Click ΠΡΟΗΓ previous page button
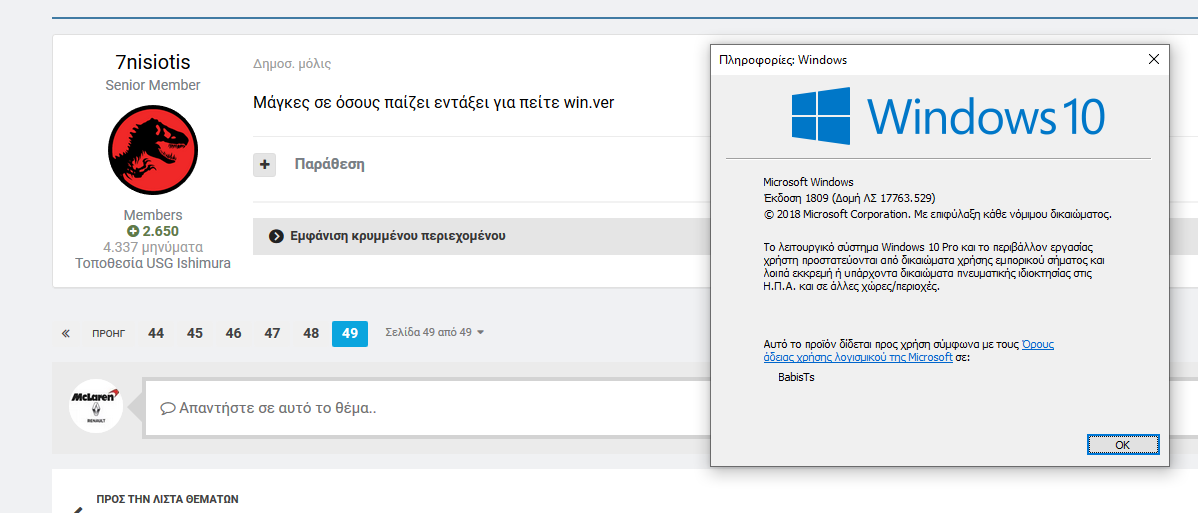1198x513 pixels. click(108, 333)
